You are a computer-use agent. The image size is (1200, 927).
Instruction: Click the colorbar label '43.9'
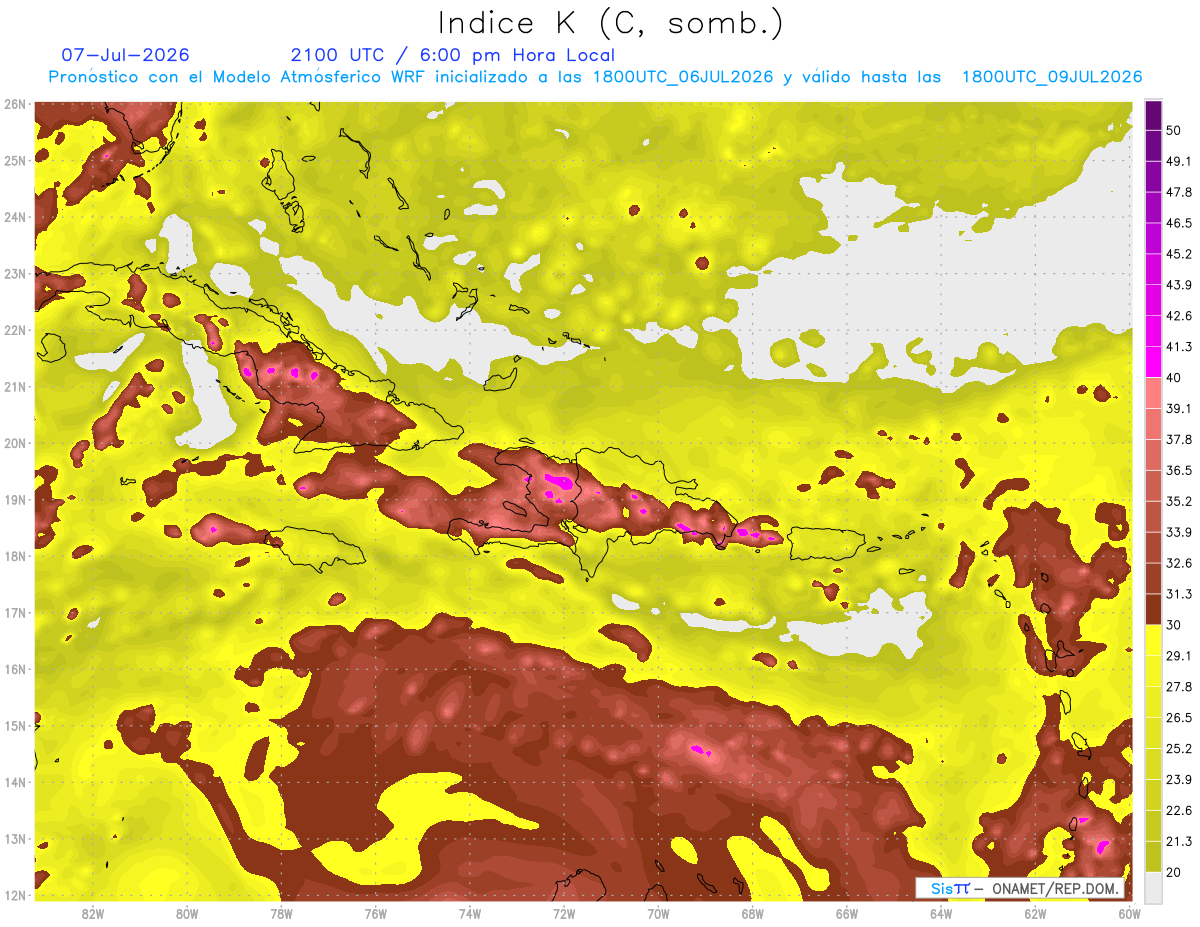click(1179, 285)
